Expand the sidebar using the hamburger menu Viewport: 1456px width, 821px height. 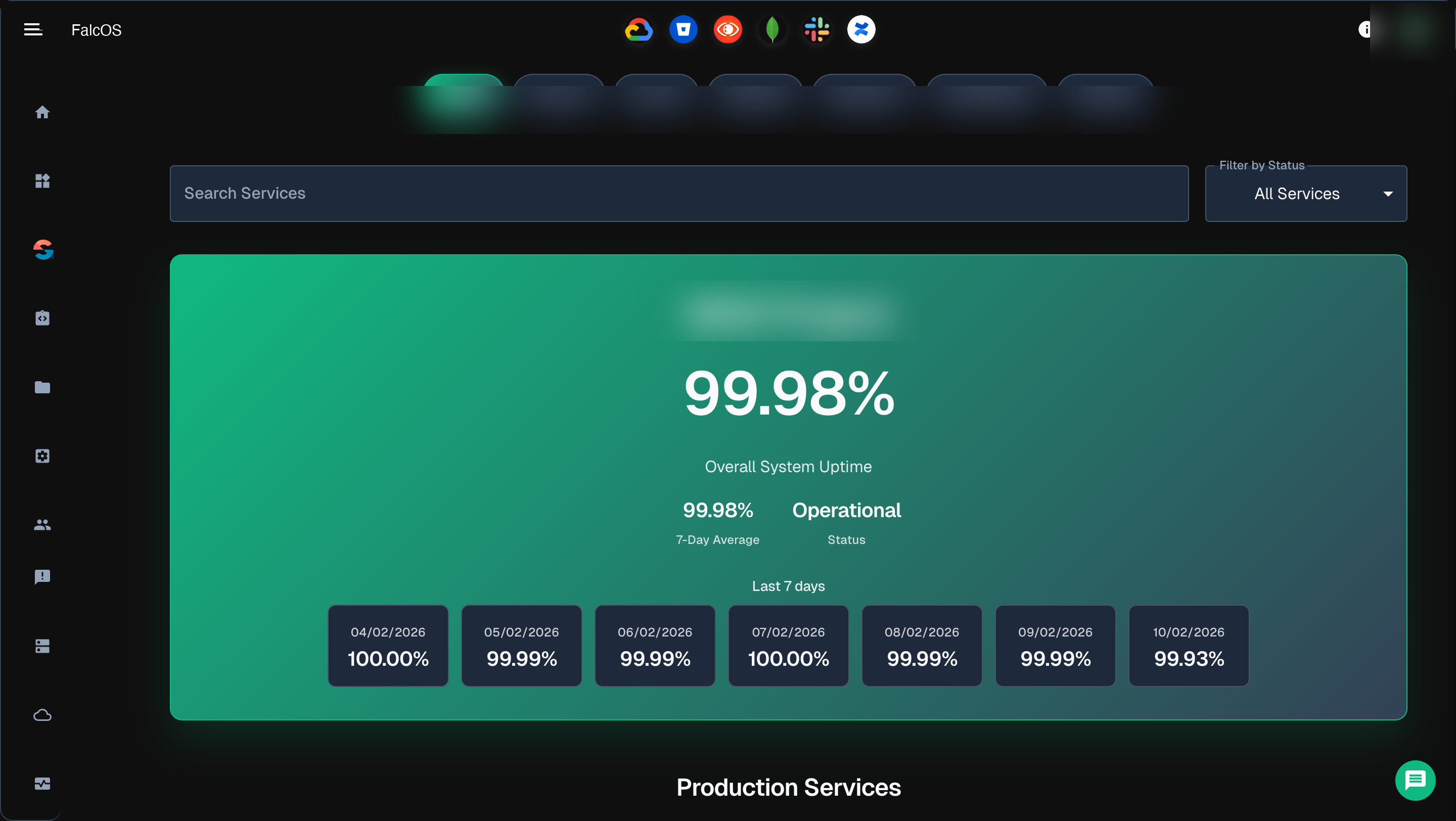(32, 29)
